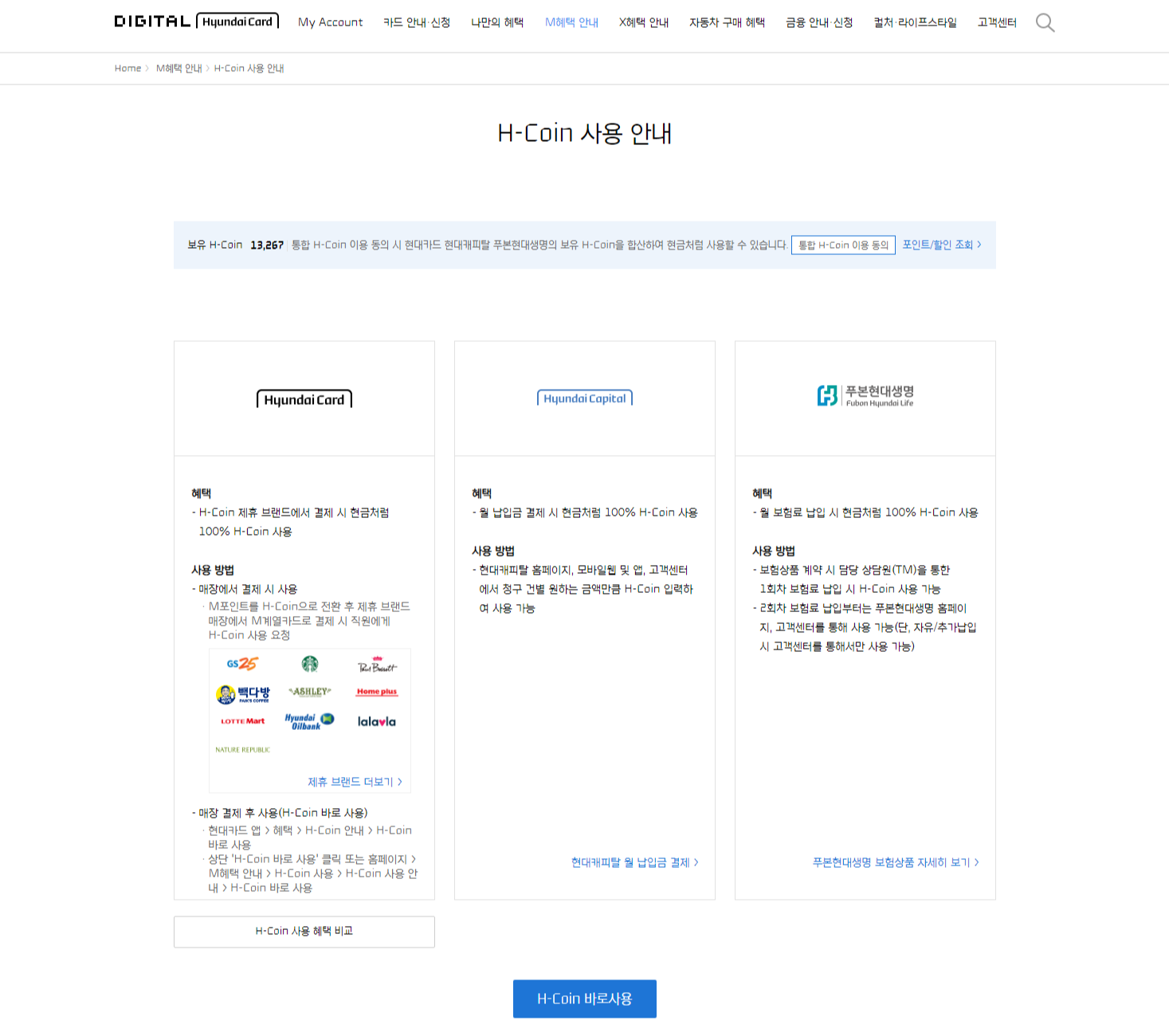The width and height of the screenshot is (1169, 1036).
Task: Click the Digital Hyundai Card header logo
Action: point(197,22)
